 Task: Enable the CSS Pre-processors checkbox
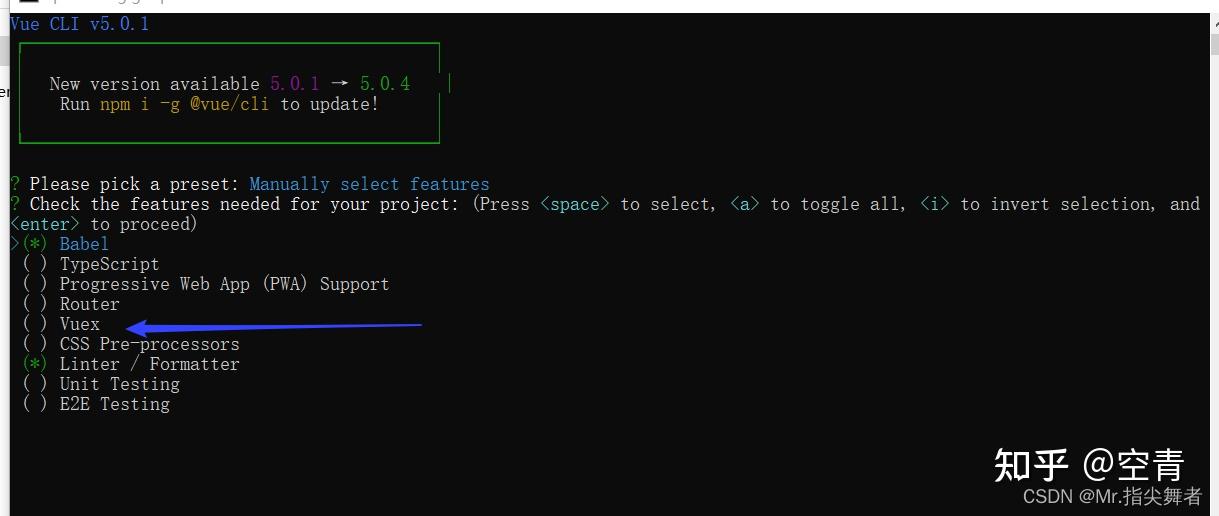35,344
